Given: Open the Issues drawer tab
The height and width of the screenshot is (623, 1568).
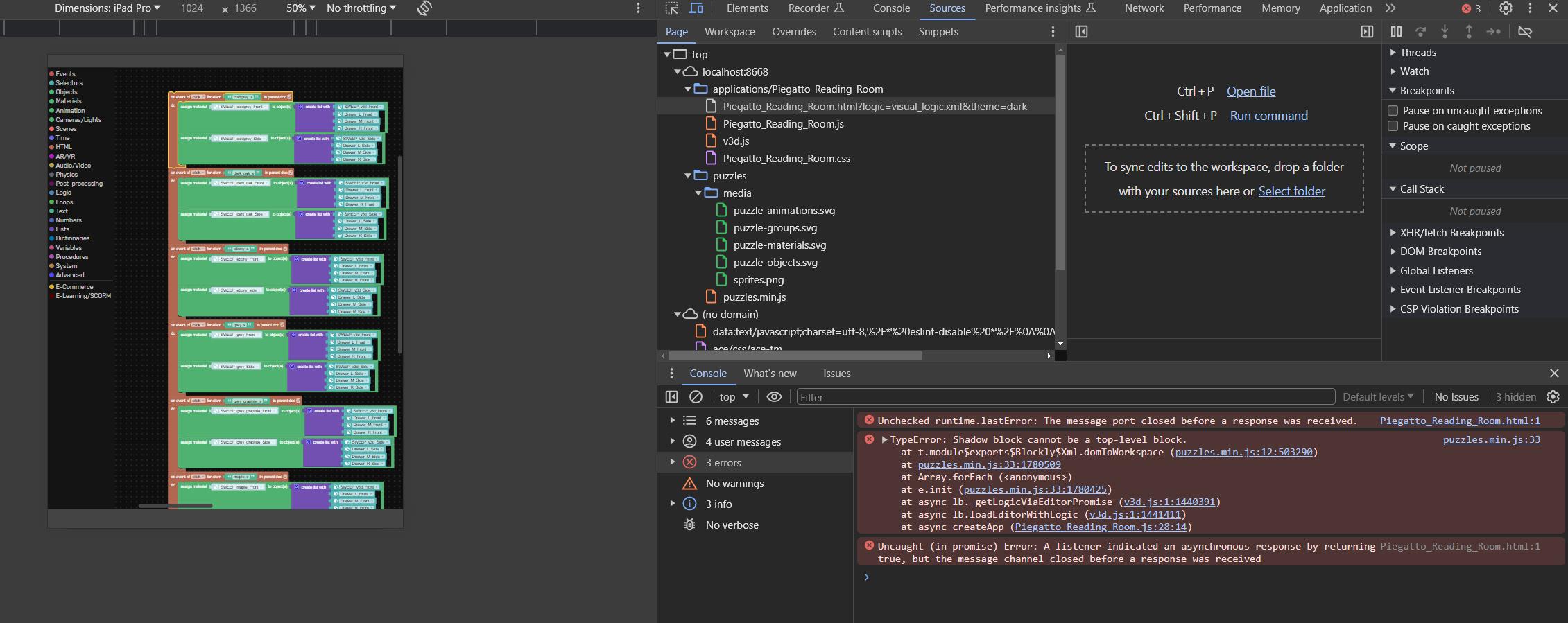Looking at the screenshot, I should click(x=836, y=374).
